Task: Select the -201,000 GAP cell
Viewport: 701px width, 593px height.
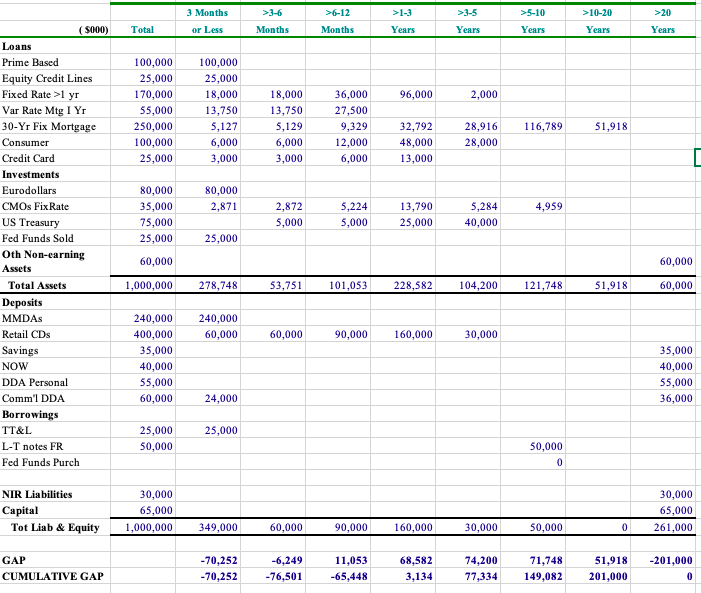Action: pyautogui.click(x=671, y=560)
